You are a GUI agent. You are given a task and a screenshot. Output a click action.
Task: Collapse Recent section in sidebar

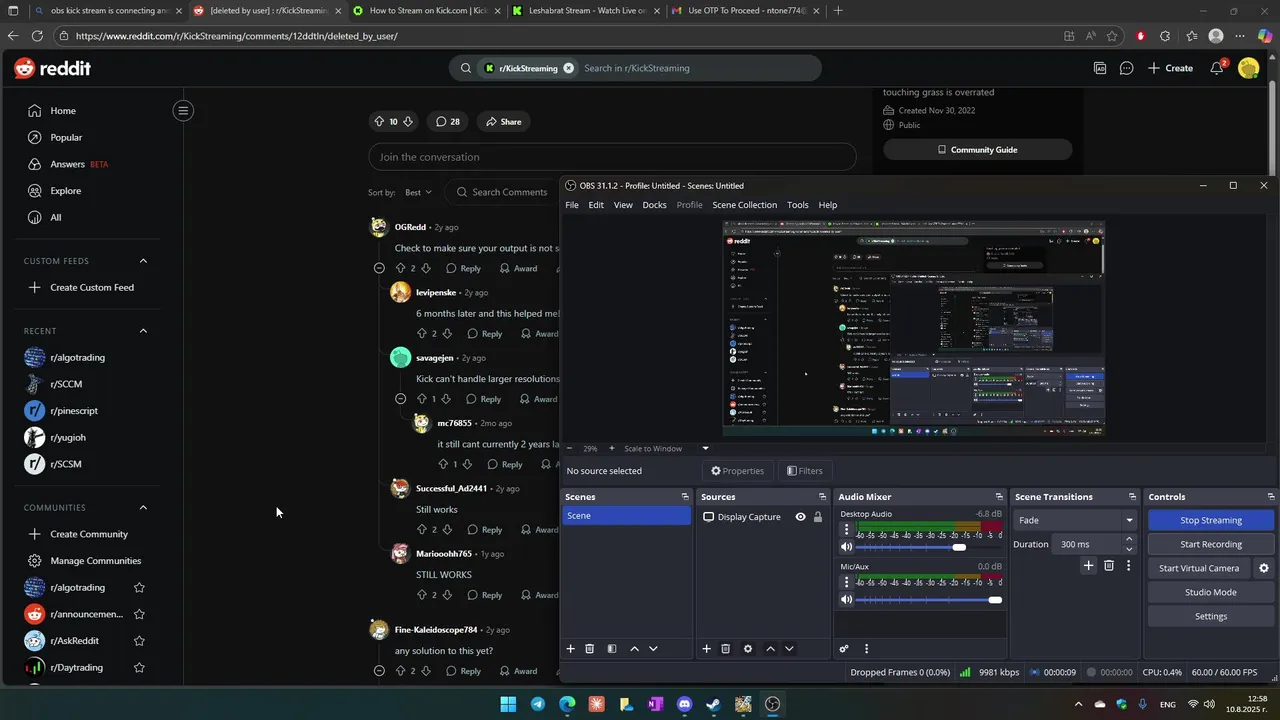[x=143, y=331]
